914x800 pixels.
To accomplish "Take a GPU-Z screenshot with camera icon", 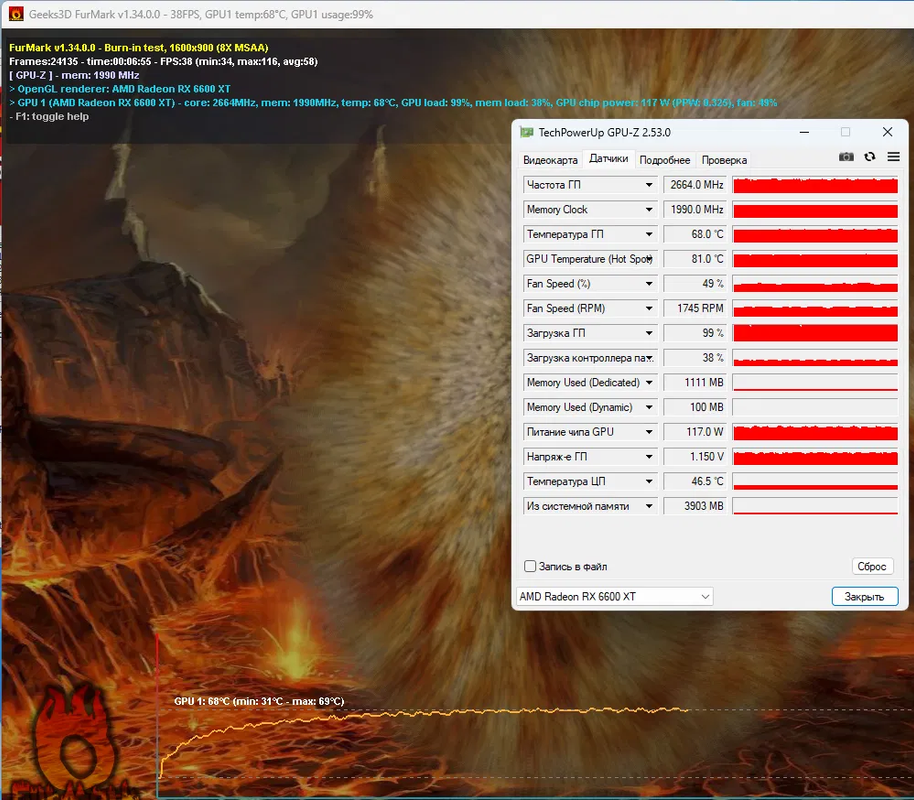I will pyautogui.click(x=846, y=157).
